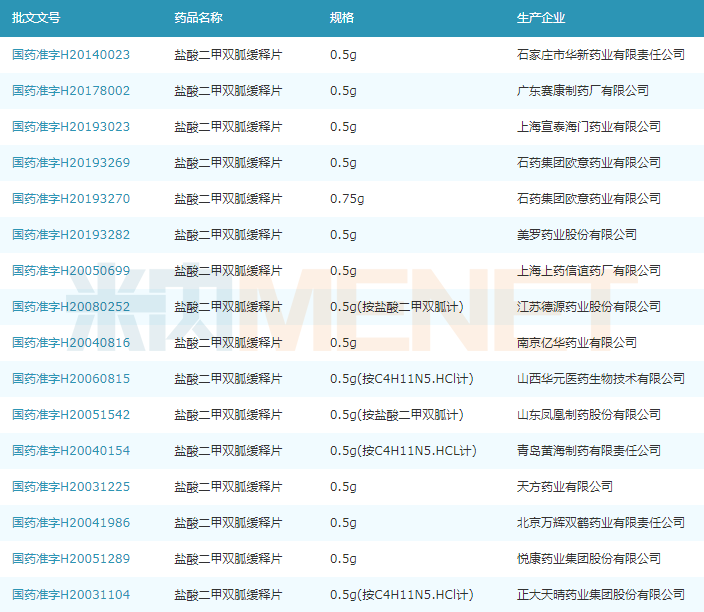
Task: Click drug name 盐酸二甲双胍缓释片 in the H20178002 row
Action: coord(228,91)
